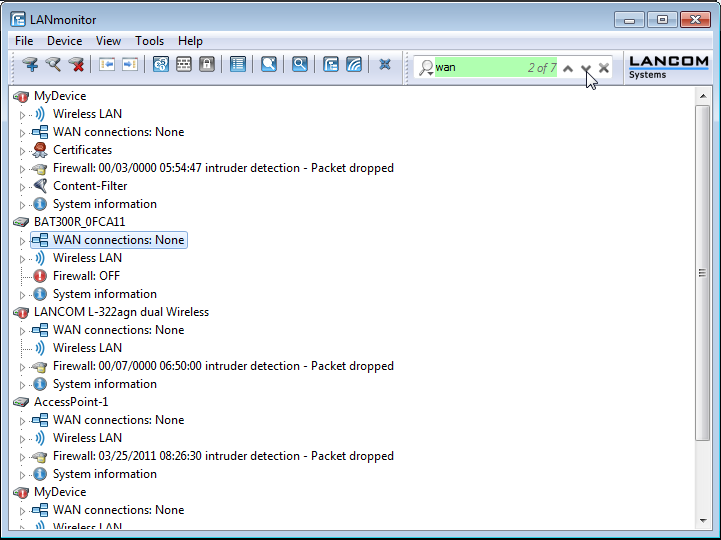Click inside the search field containing 'wan'
Viewport: 721px width, 540px height.
[480, 68]
